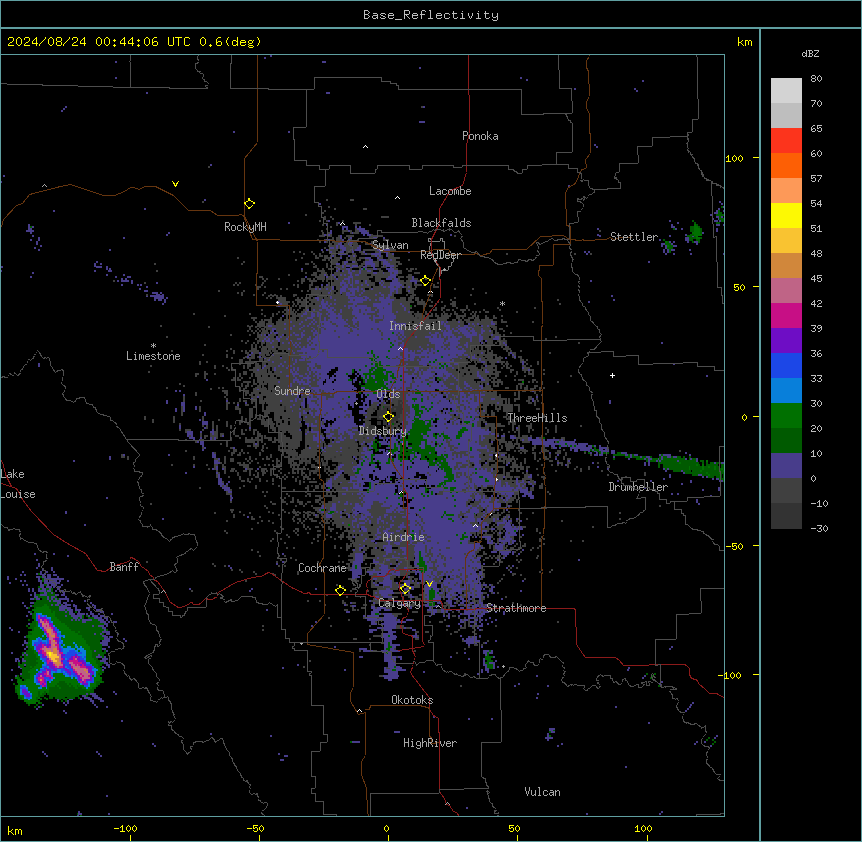Click the asterisk marker east of Innisfail

point(502,304)
